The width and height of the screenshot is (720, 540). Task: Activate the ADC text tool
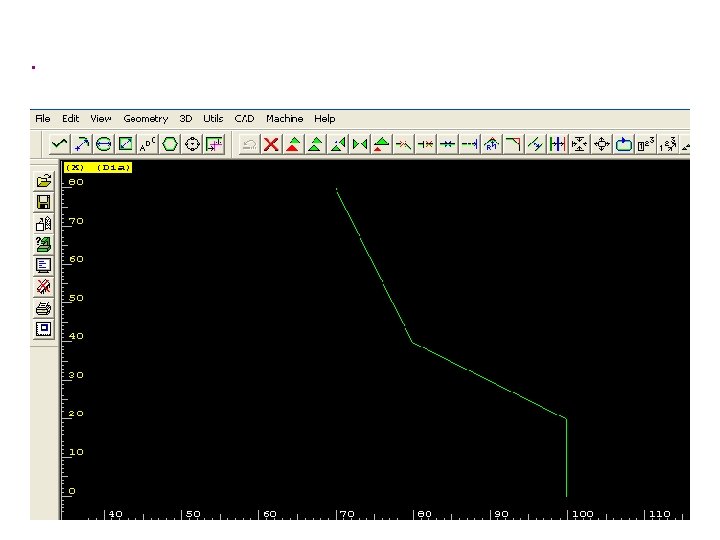[148, 145]
